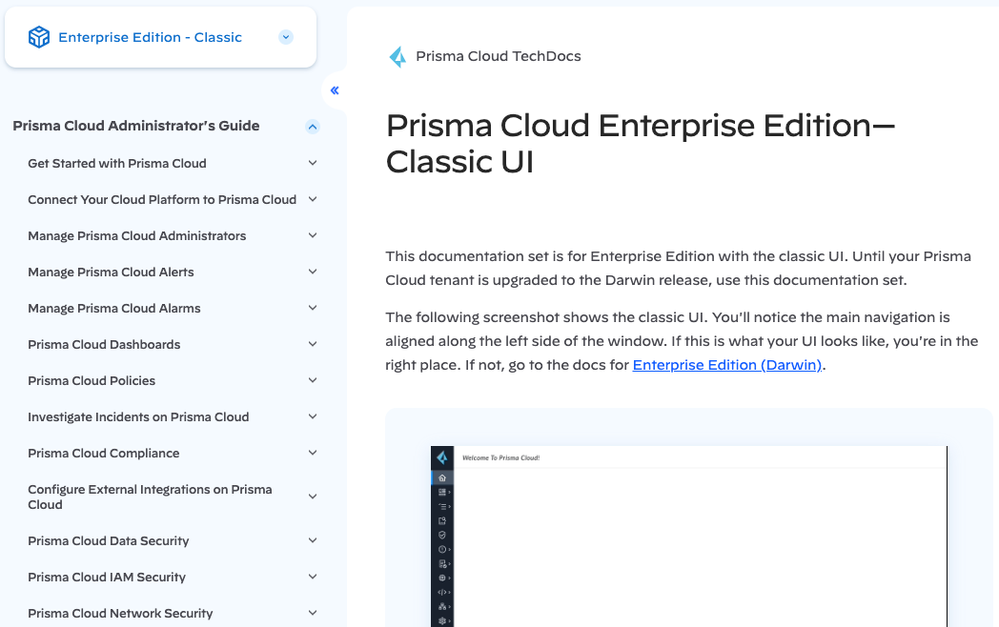Click the Prisma Cloud TechDocs logo icon
This screenshot has width=999, height=627.
pos(398,57)
